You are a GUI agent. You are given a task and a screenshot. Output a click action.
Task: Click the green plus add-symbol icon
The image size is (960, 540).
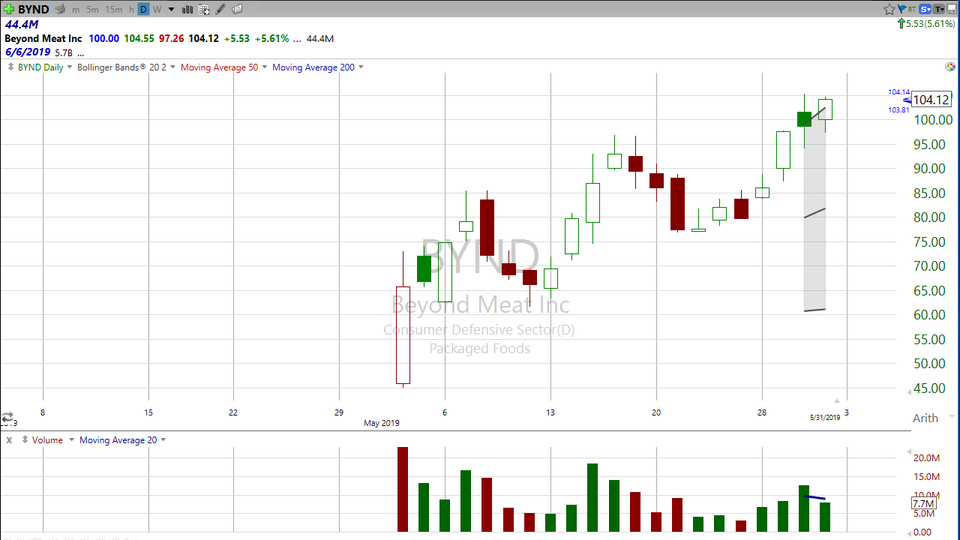[x=9, y=9]
